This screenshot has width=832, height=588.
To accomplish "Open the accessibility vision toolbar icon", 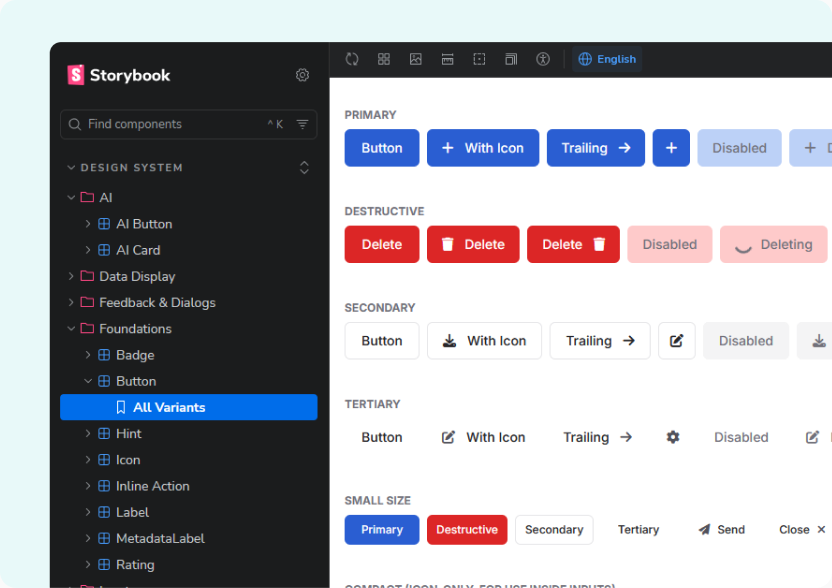I will point(543,59).
